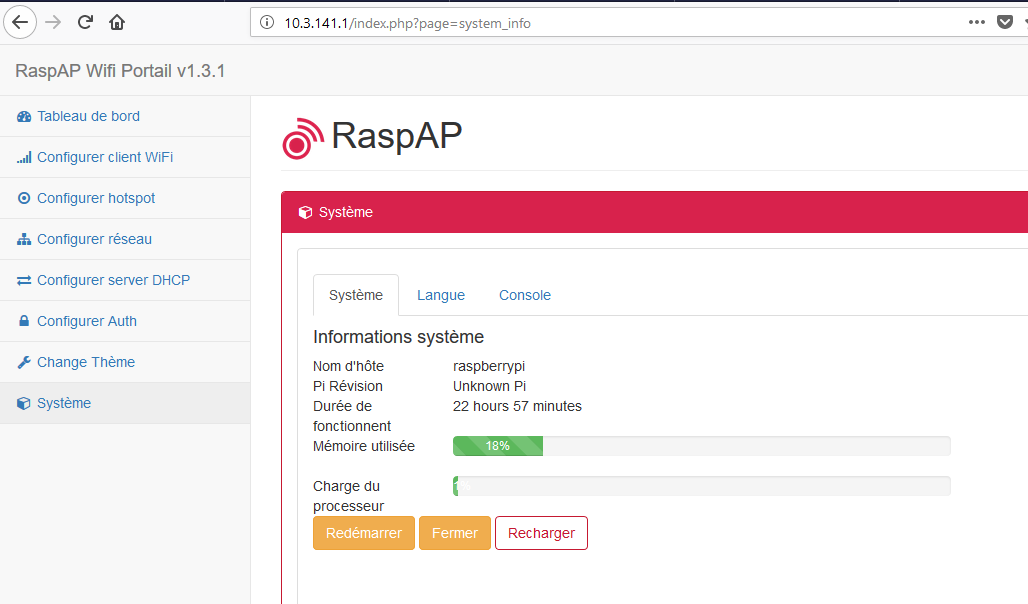Open Configurer client WiFi

(x=105, y=157)
